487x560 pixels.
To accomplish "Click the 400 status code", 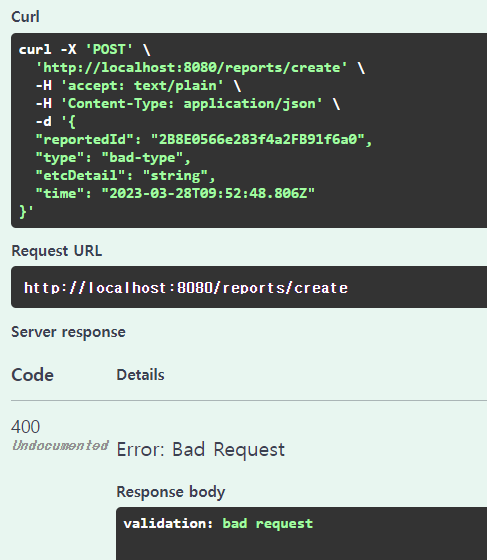I will (25, 427).
